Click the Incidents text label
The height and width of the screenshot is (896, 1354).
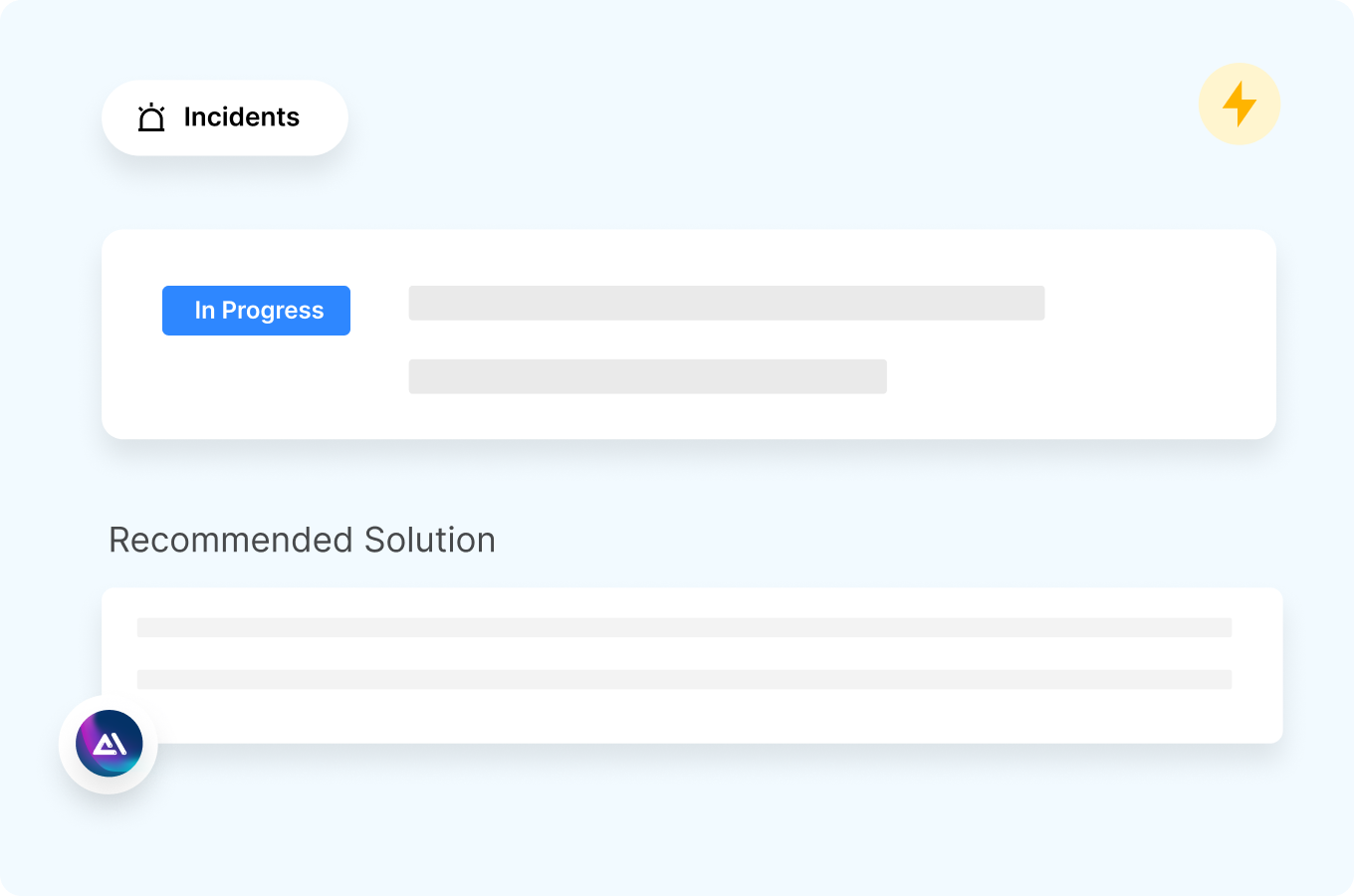pos(241,117)
